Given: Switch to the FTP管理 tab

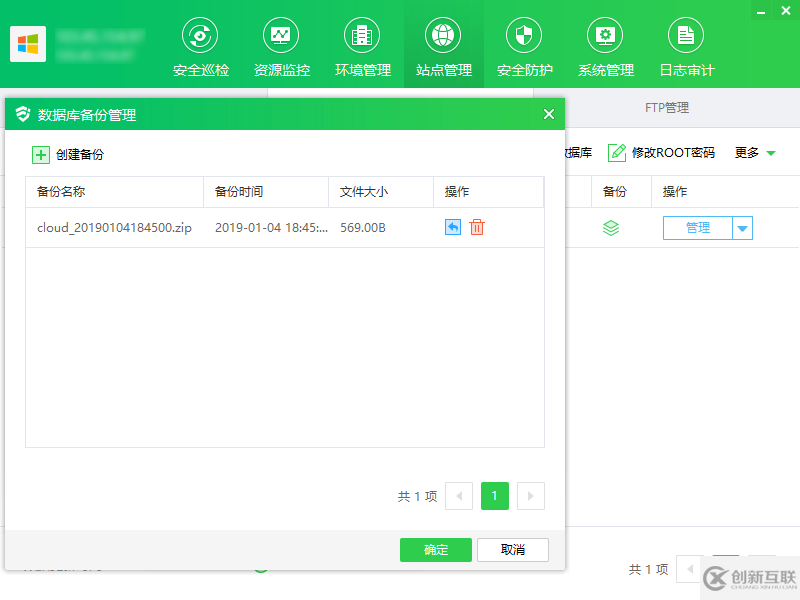Looking at the screenshot, I should (x=667, y=108).
